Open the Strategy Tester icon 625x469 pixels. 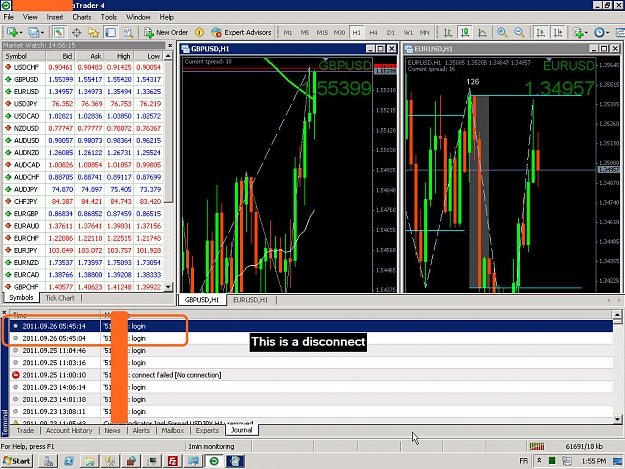[x=128, y=32]
